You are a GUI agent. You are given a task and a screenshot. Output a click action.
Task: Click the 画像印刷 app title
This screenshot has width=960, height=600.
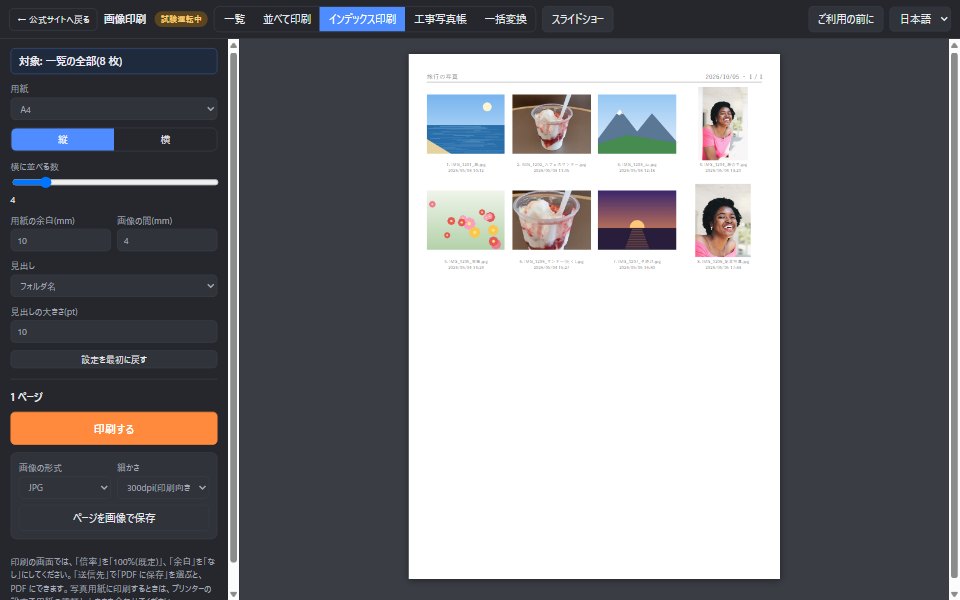pos(125,19)
